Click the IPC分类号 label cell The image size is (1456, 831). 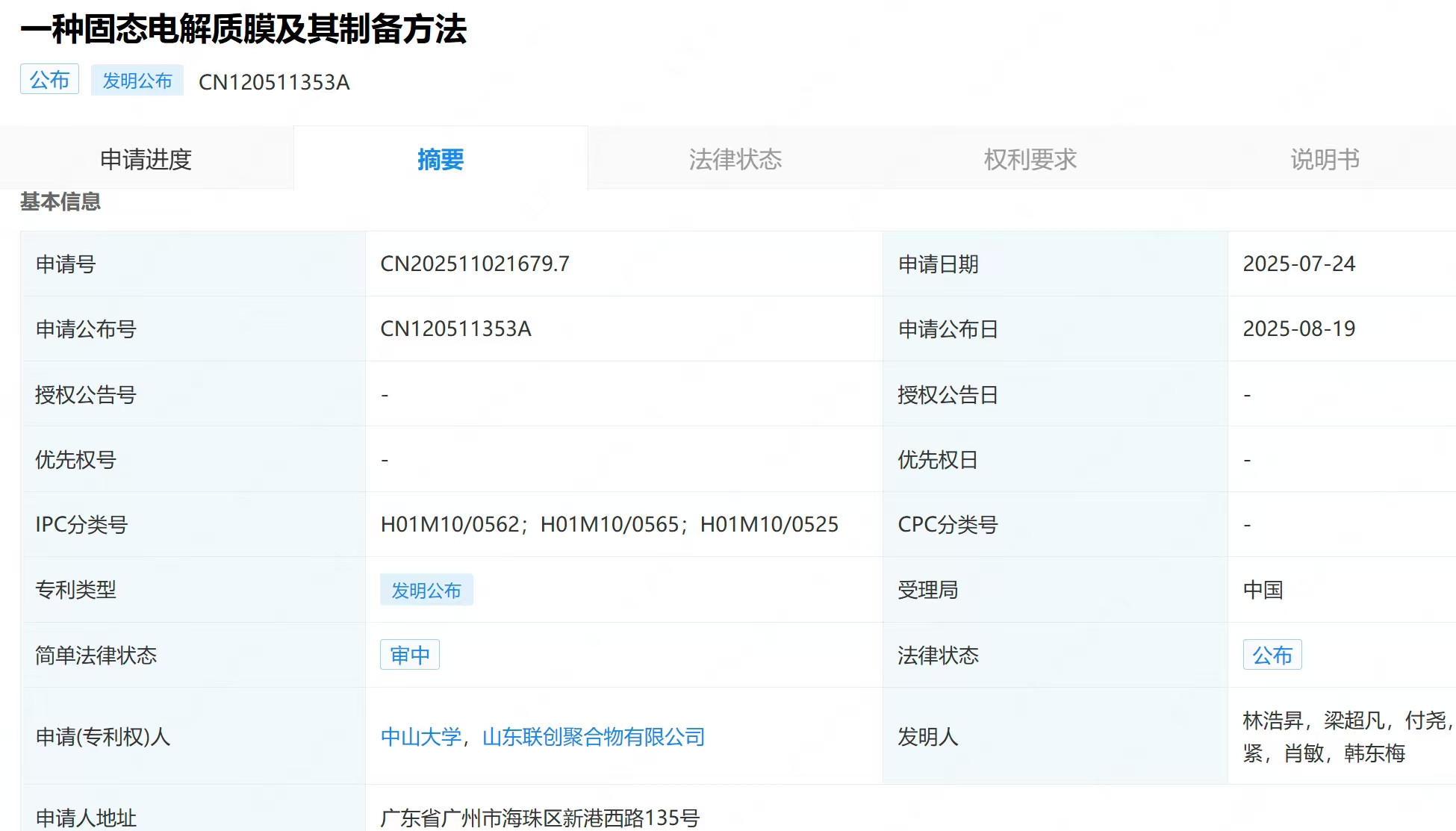[193, 524]
